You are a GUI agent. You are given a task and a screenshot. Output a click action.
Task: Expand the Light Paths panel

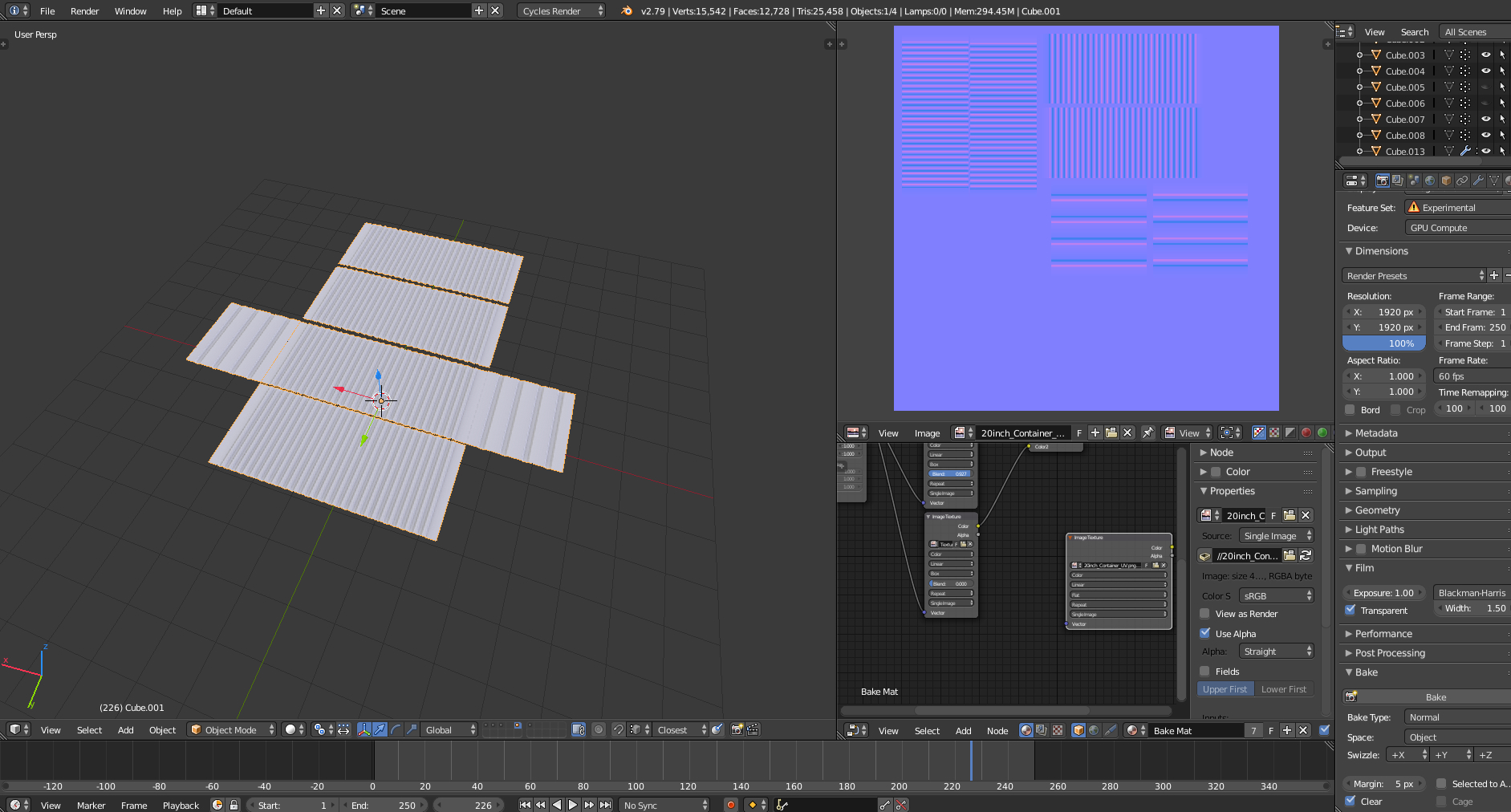pos(1379,530)
